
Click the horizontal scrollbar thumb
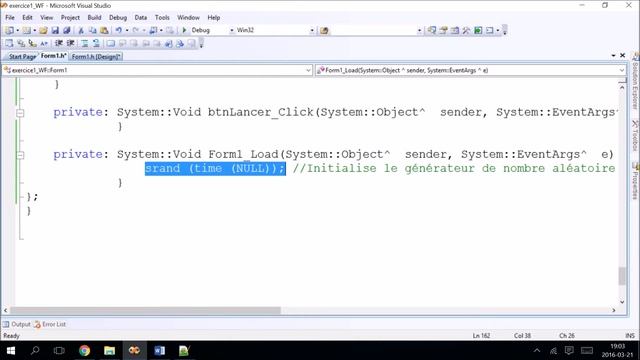pyautogui.click(x=145, y=311)
